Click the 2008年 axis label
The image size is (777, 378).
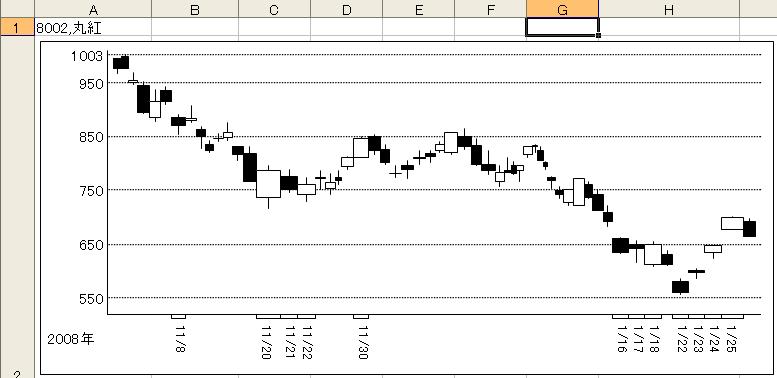click(70, 339)
